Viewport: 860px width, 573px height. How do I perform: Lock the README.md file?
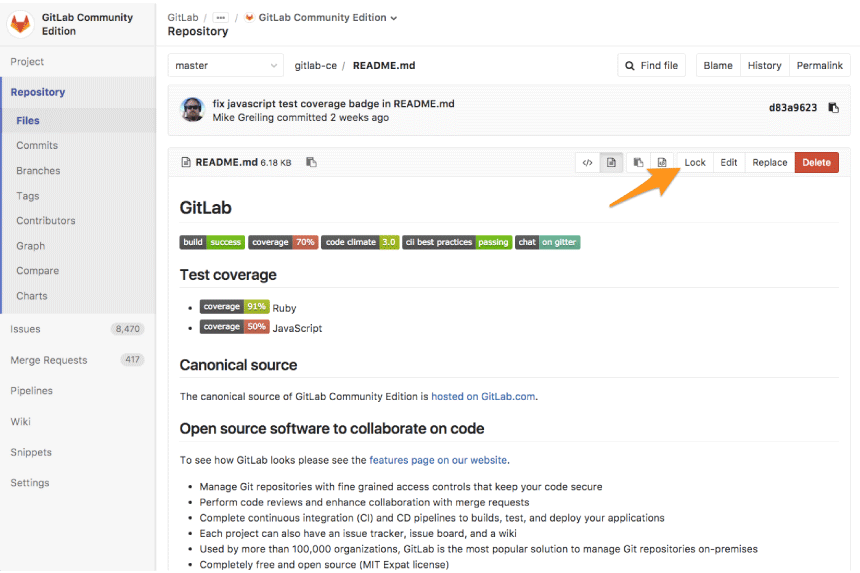pyautogui.click(x=695, y=162)
